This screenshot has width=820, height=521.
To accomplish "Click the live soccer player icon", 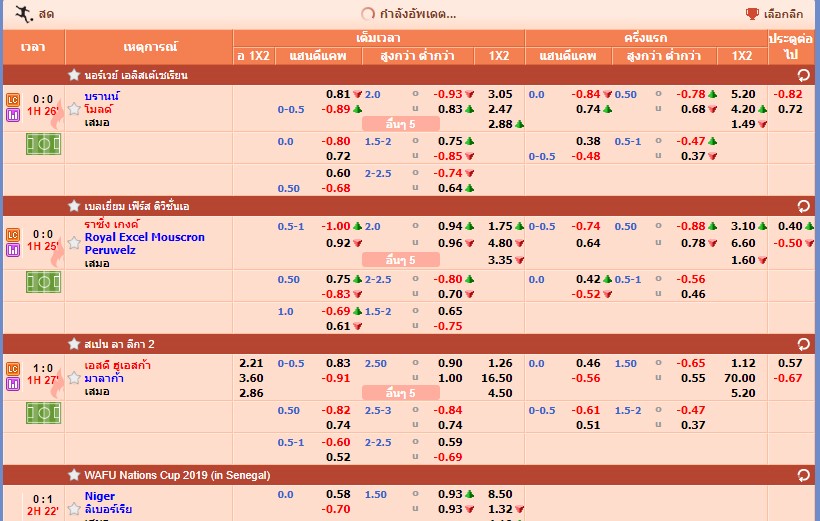I will (24, 14).
